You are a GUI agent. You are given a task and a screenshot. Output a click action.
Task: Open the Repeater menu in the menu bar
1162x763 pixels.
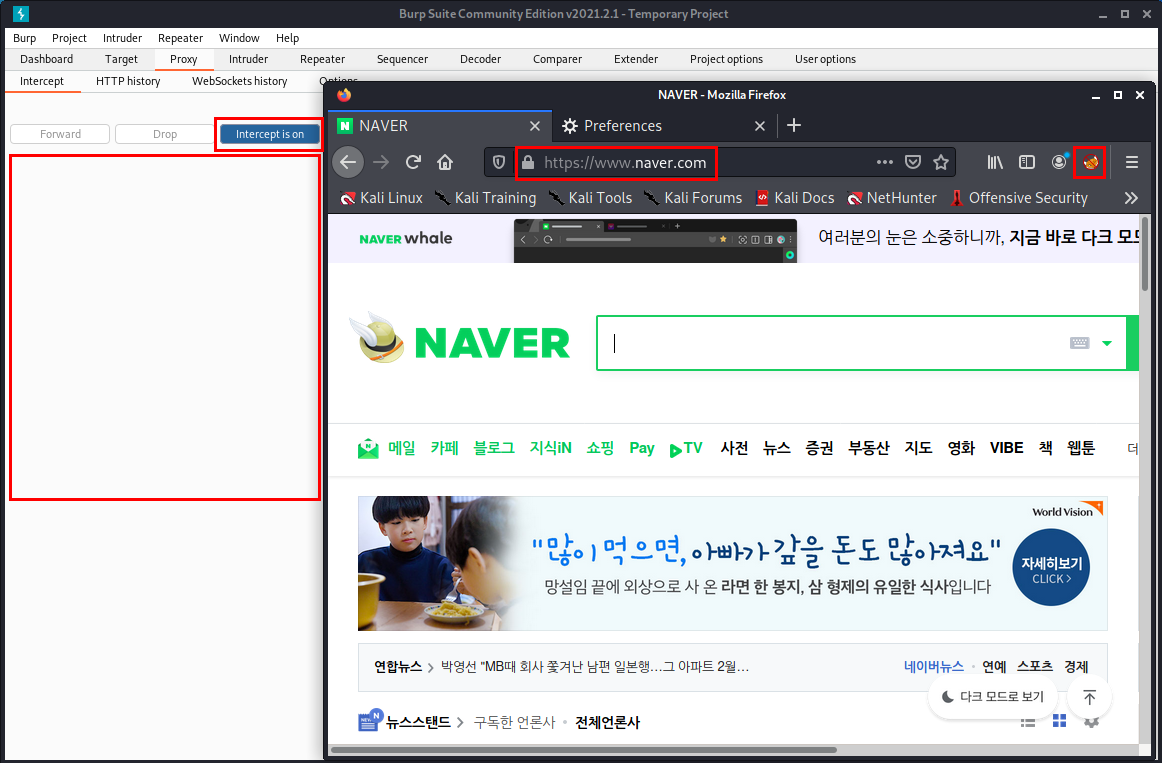click(x=180, y=38)
